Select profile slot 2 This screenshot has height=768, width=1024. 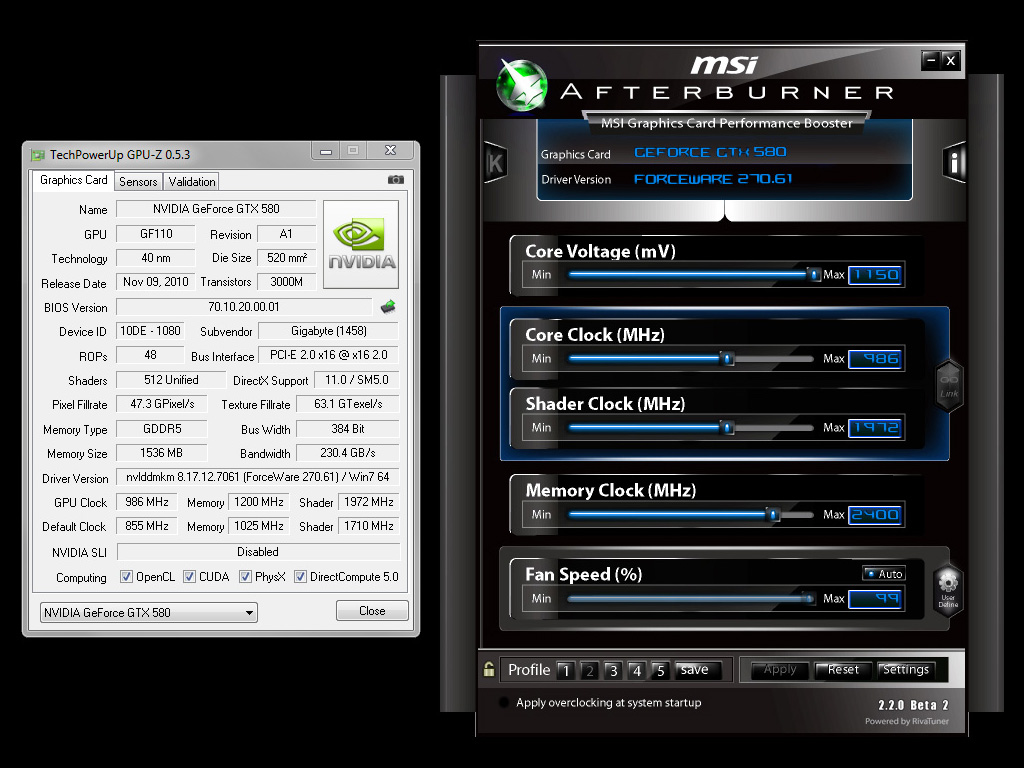[590, 671]
